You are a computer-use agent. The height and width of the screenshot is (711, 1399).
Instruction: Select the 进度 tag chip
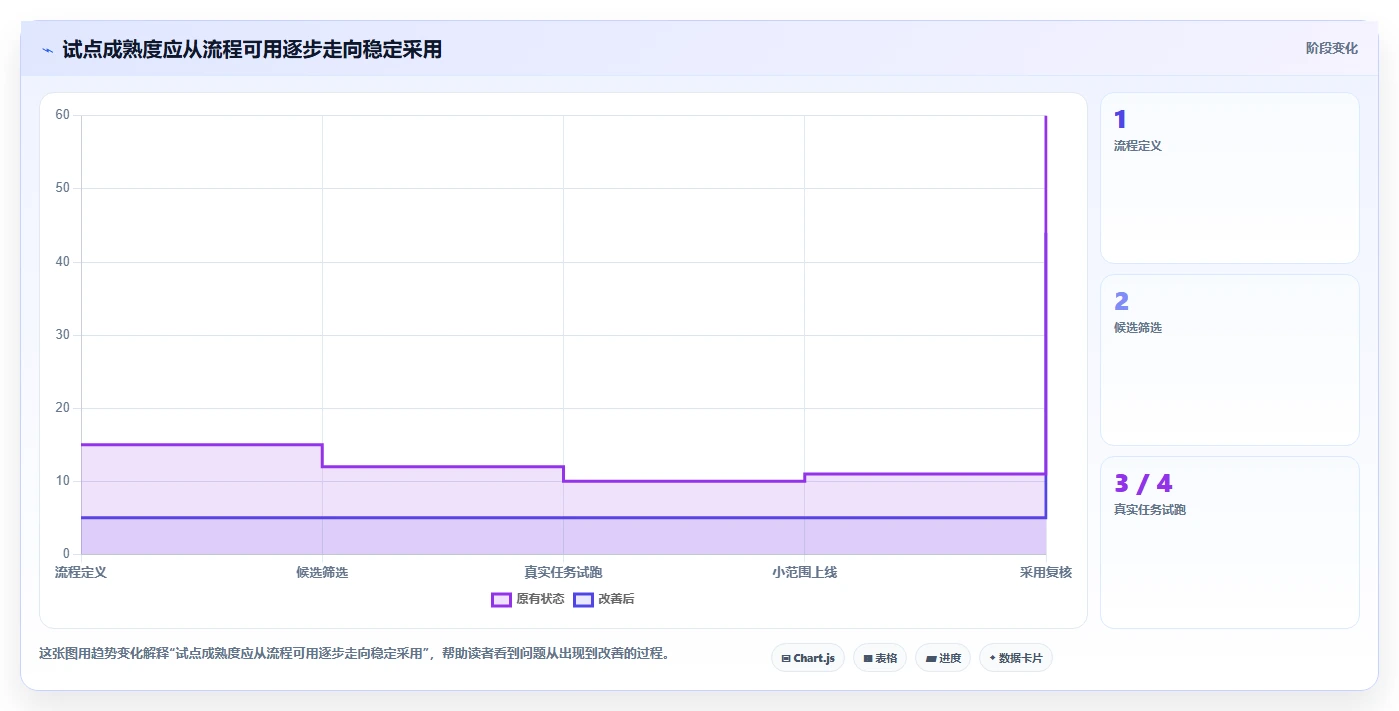pyautogui.click(x=943, y=658)
